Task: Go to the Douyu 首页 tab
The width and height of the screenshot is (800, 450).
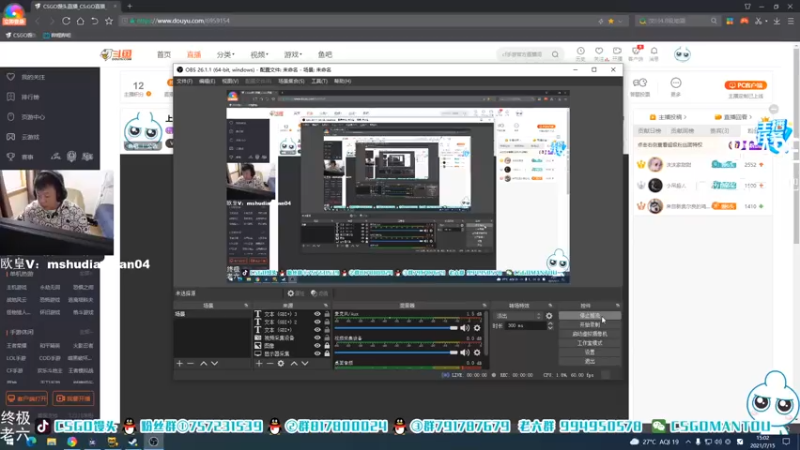Action: 164,55
